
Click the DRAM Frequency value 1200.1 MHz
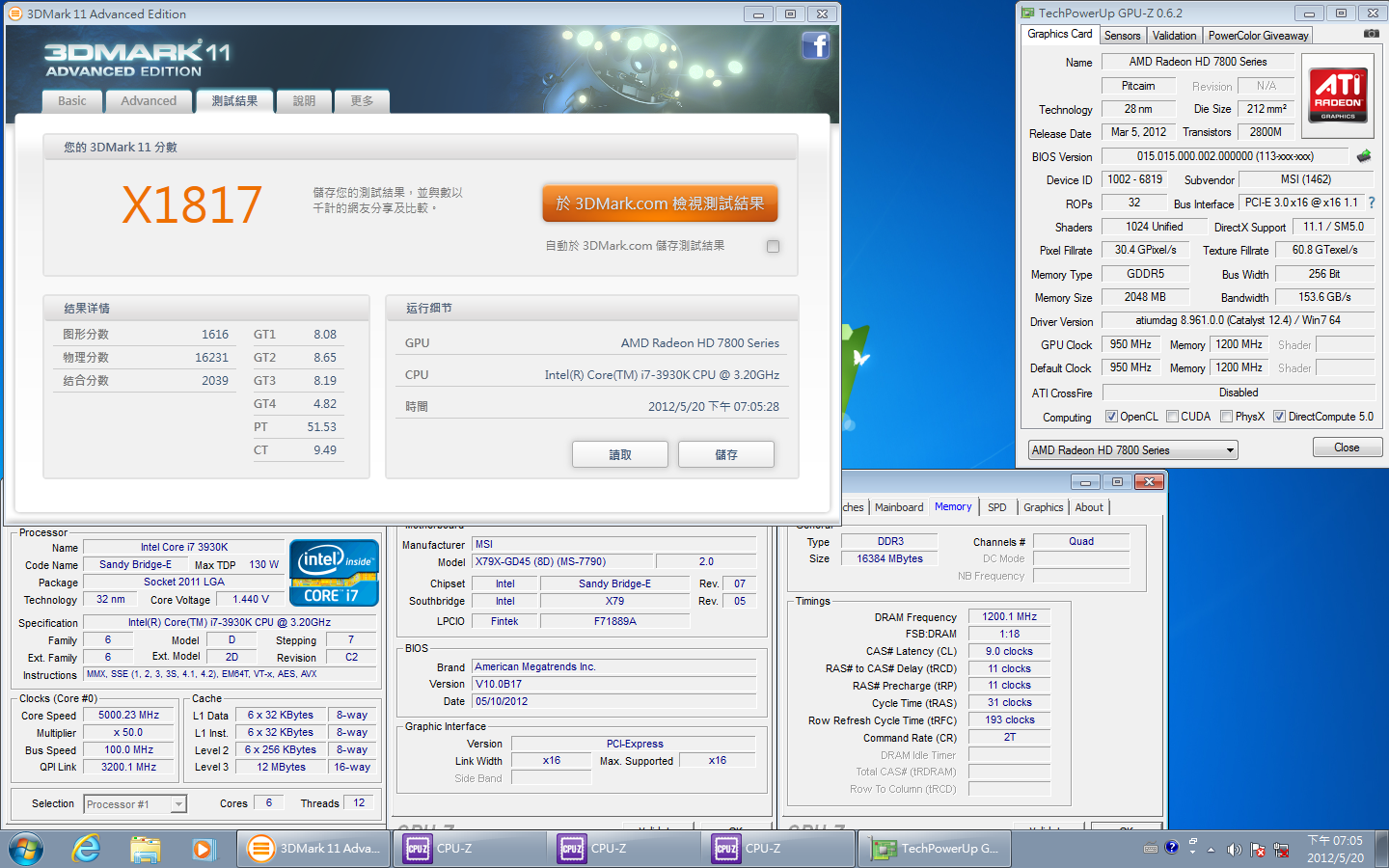1009,616
